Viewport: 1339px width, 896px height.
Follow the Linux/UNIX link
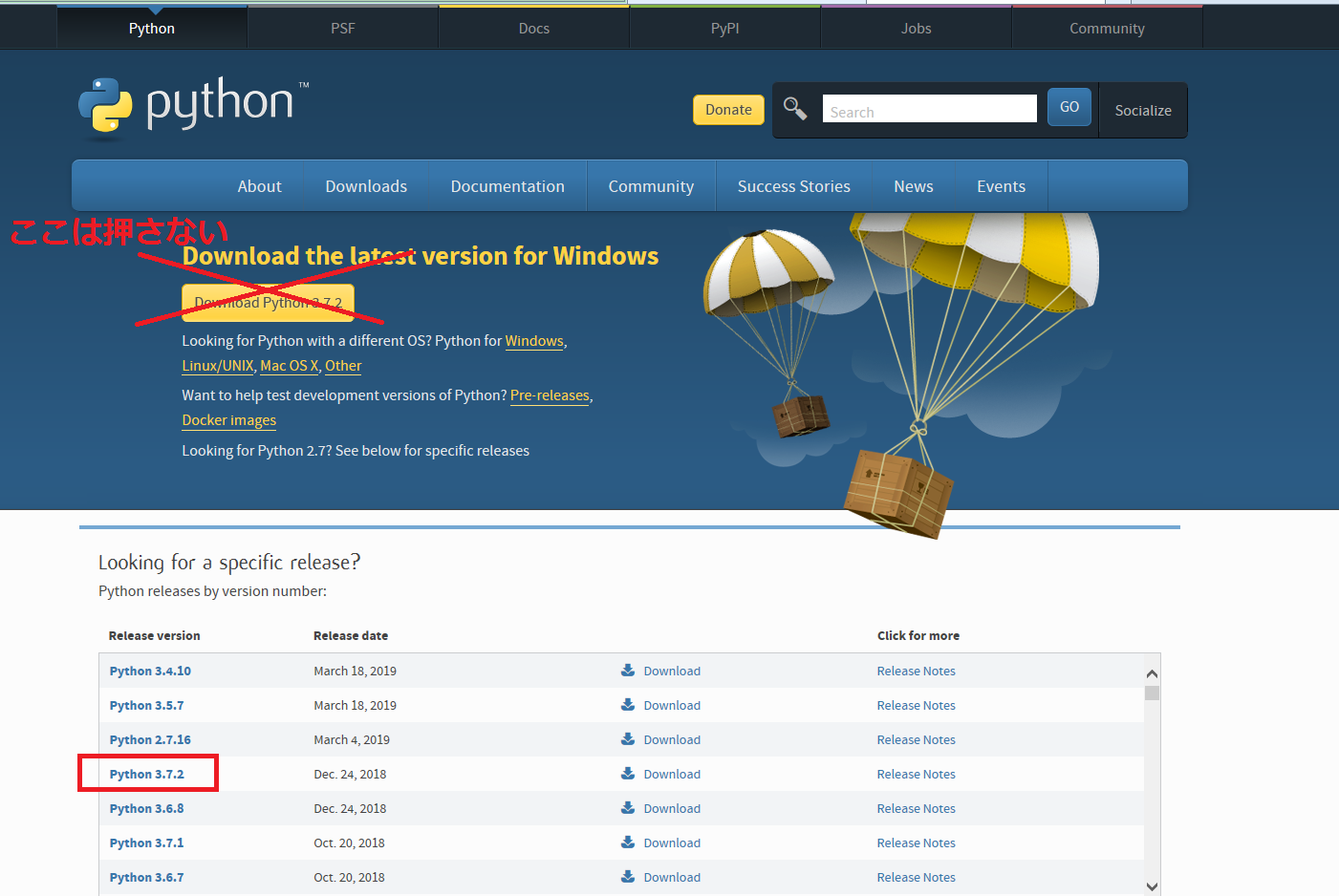point(218,366)
